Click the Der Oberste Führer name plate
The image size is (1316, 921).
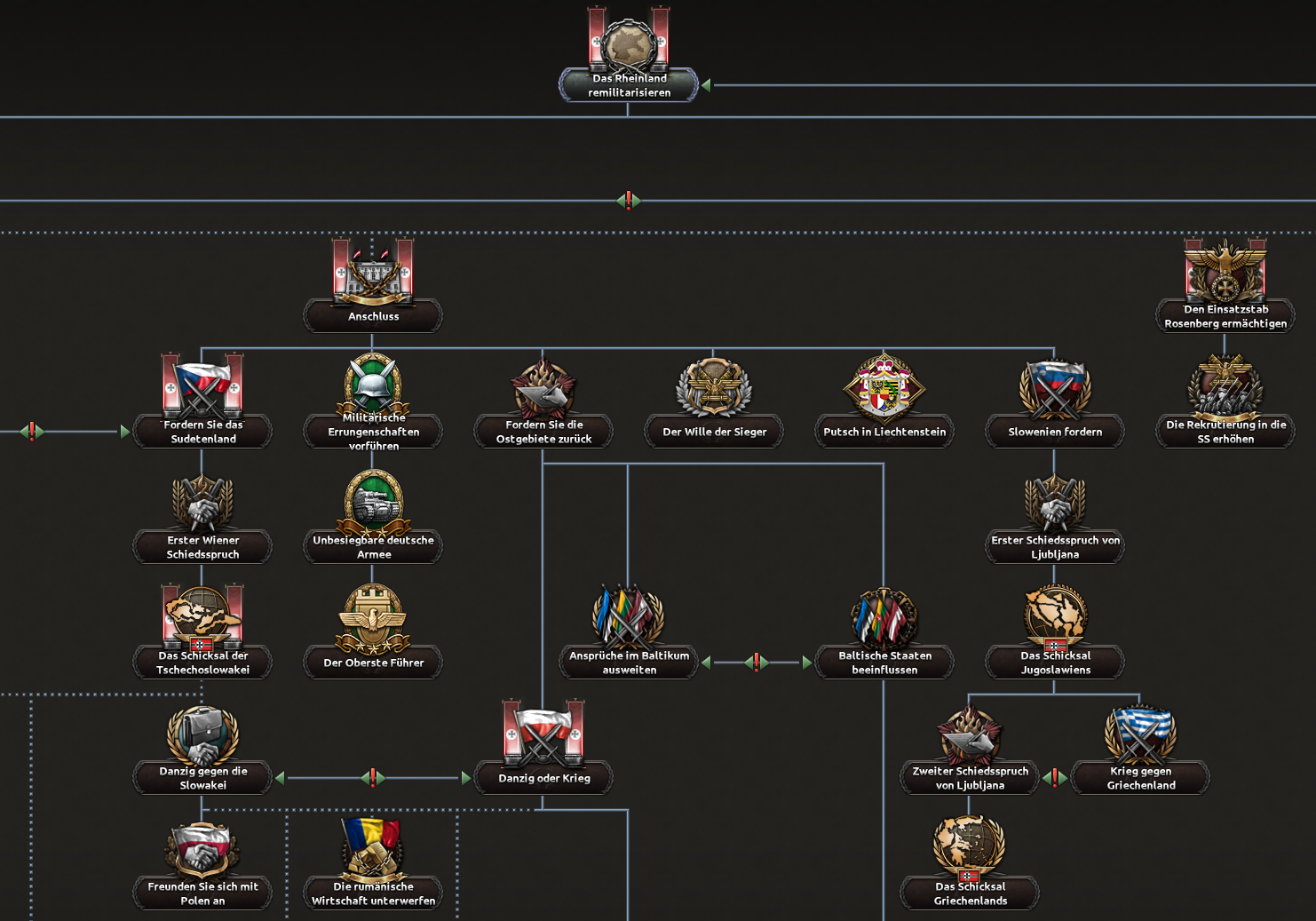click(x=373, y=663)
